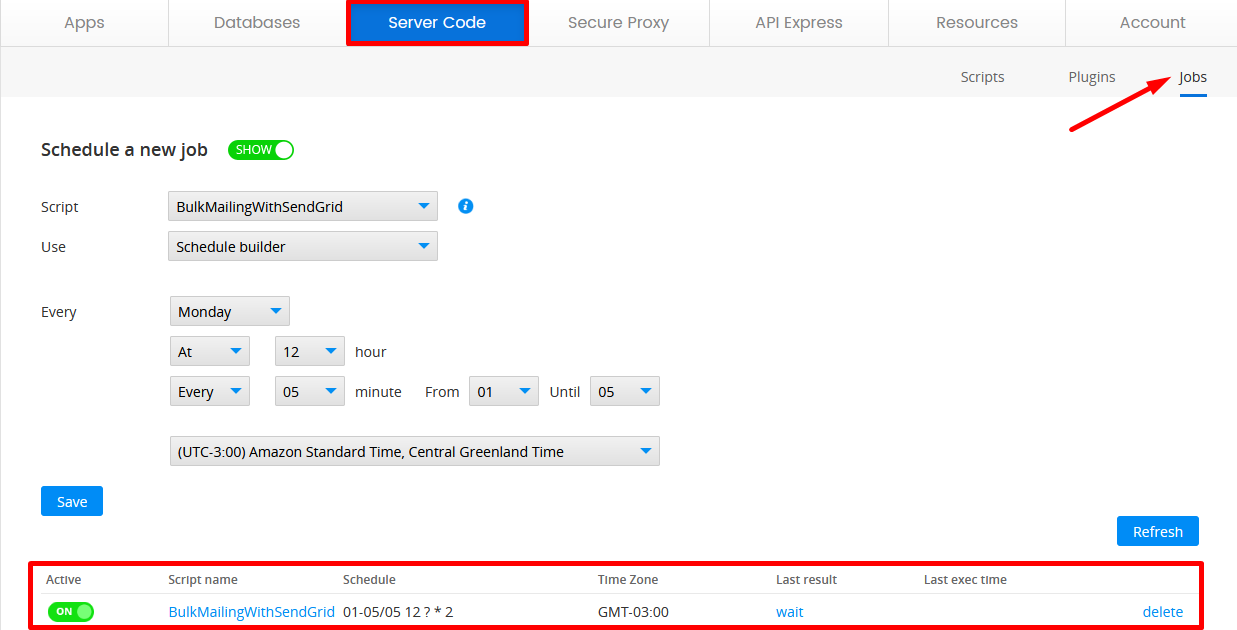Screen dimensions: 1237x630
Task: Click the Active column header
Action: point(64,579)
